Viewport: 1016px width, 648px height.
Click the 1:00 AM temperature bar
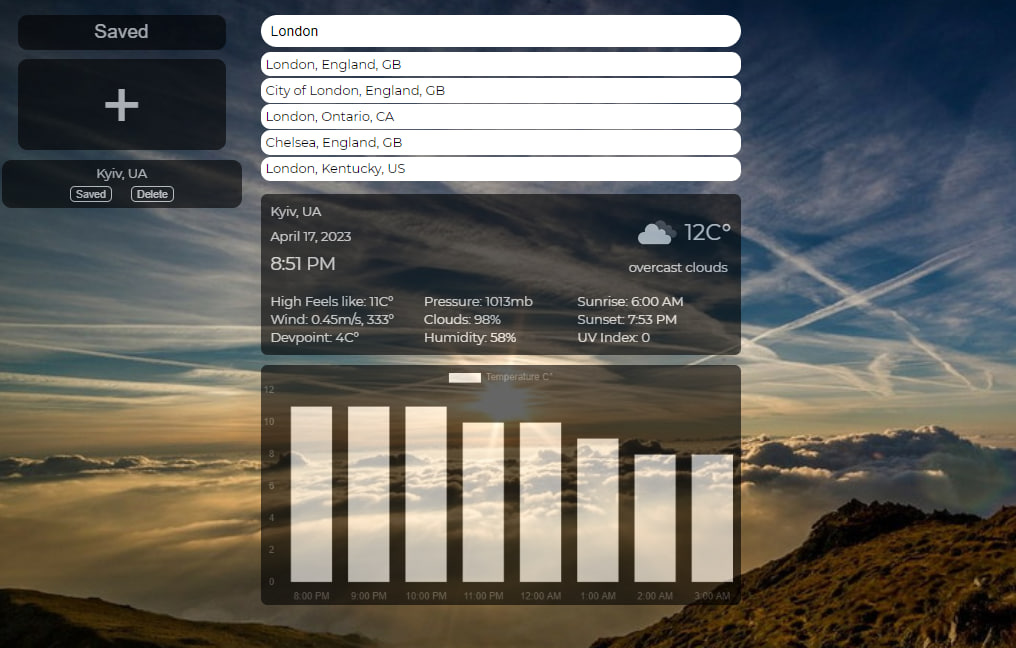[597, 510]
